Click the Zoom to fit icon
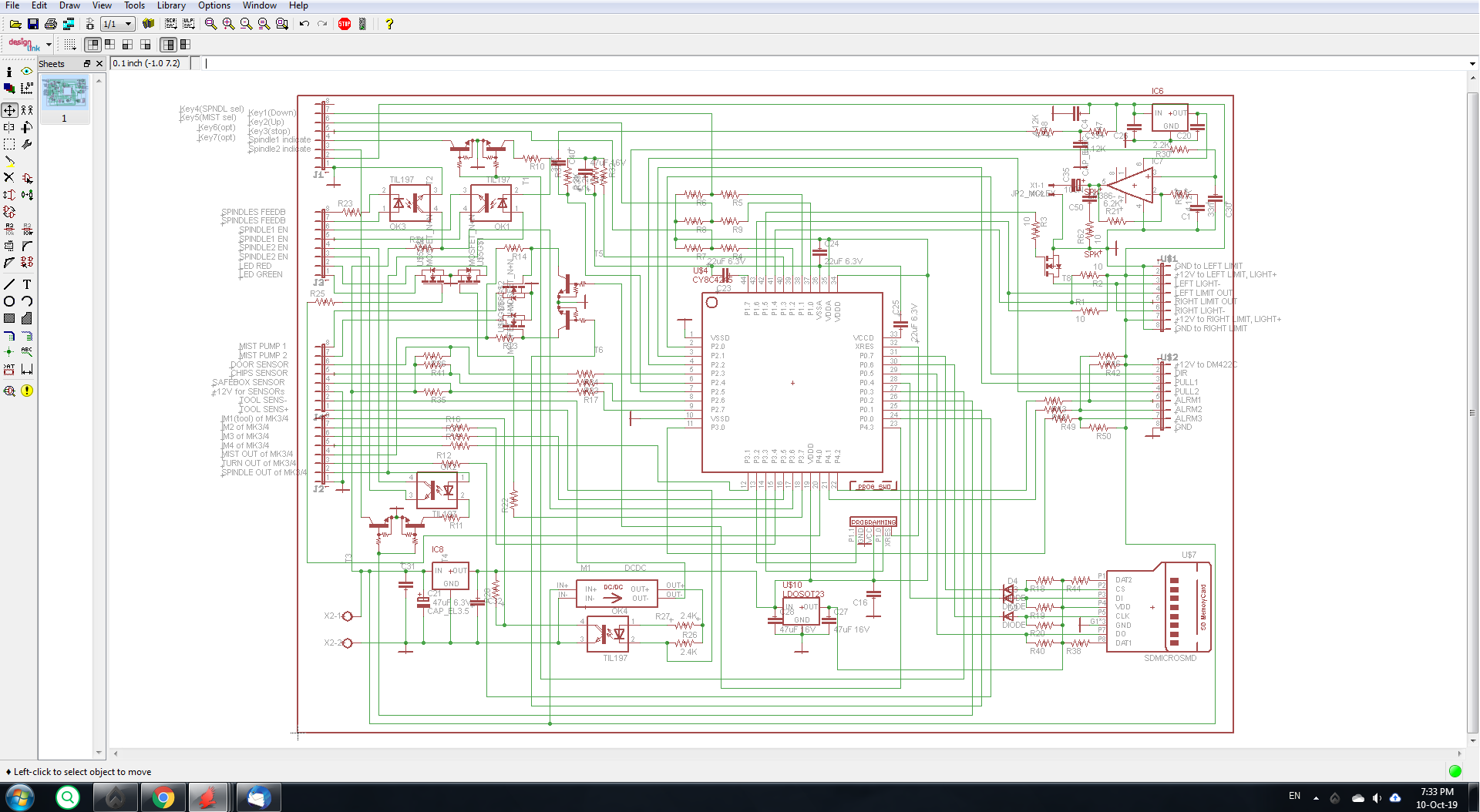1480x812 pixels. point(210,24)
